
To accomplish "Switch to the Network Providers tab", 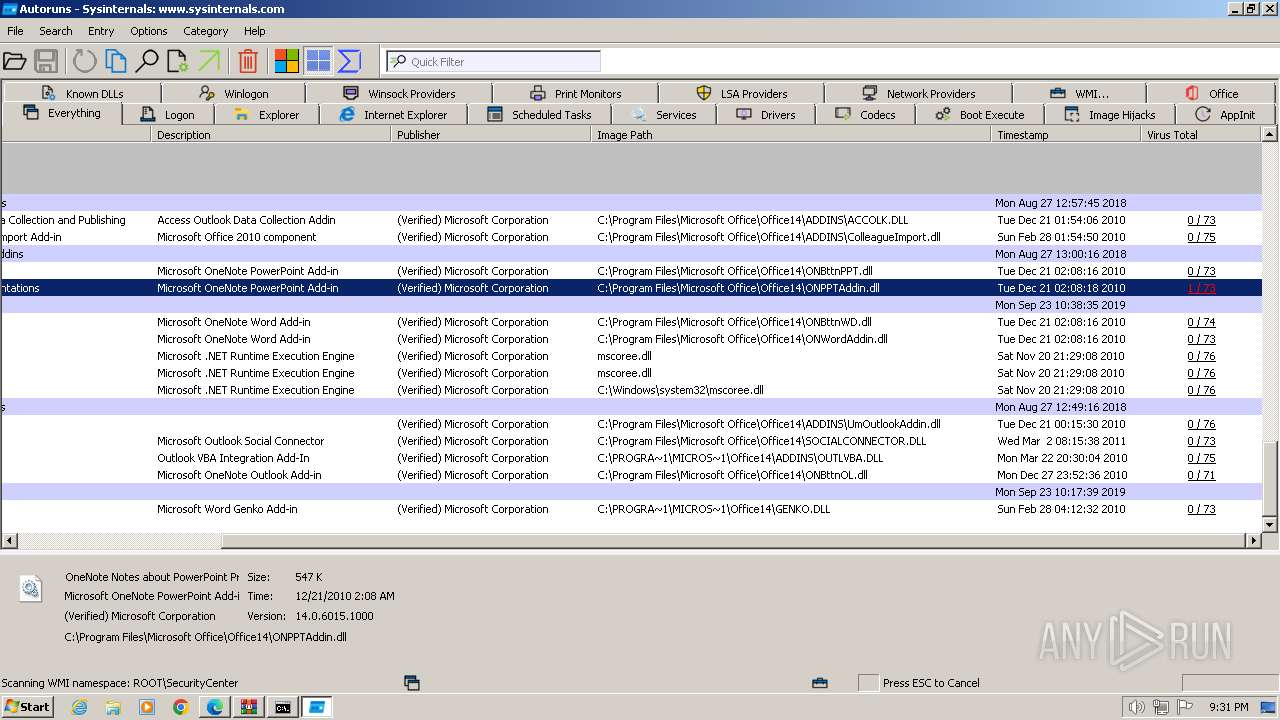I will pyautogui.click(x=918, y=93).
